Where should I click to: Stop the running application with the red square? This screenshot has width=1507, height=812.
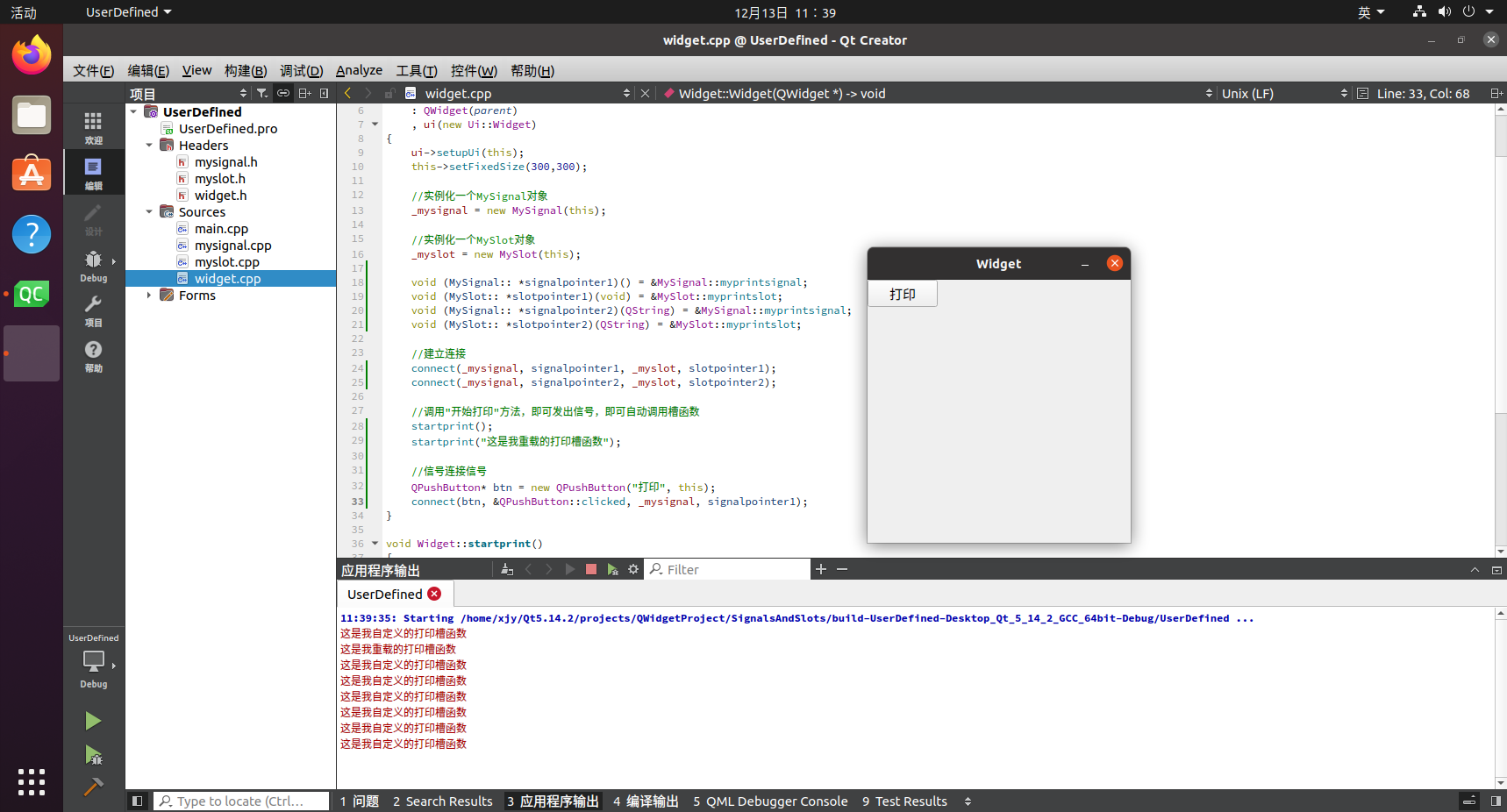pos(591,569)
